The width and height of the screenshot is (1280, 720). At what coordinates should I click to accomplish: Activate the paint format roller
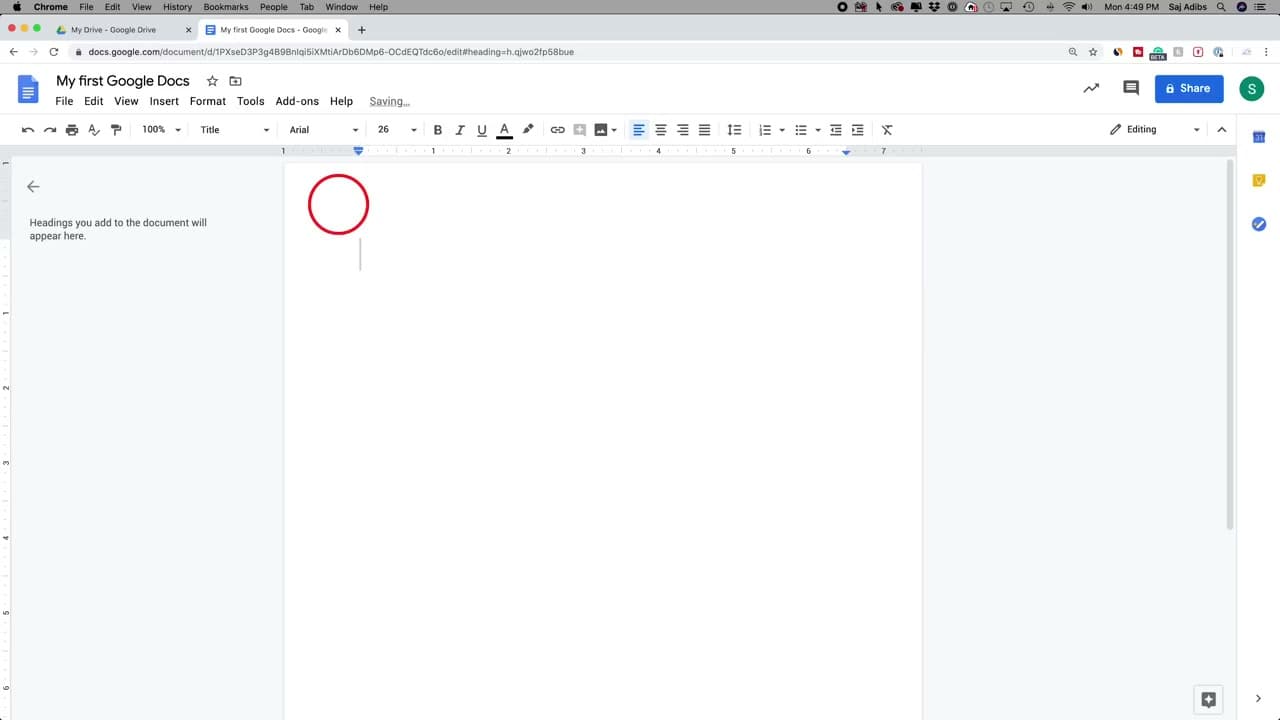116,130
